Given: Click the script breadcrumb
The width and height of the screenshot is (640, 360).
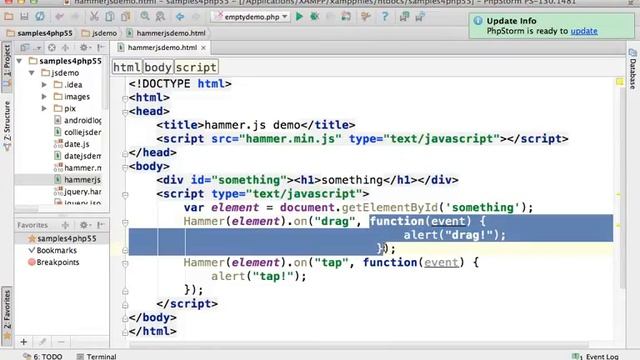Looking at the screenshot, I should [x=196, y=67].
